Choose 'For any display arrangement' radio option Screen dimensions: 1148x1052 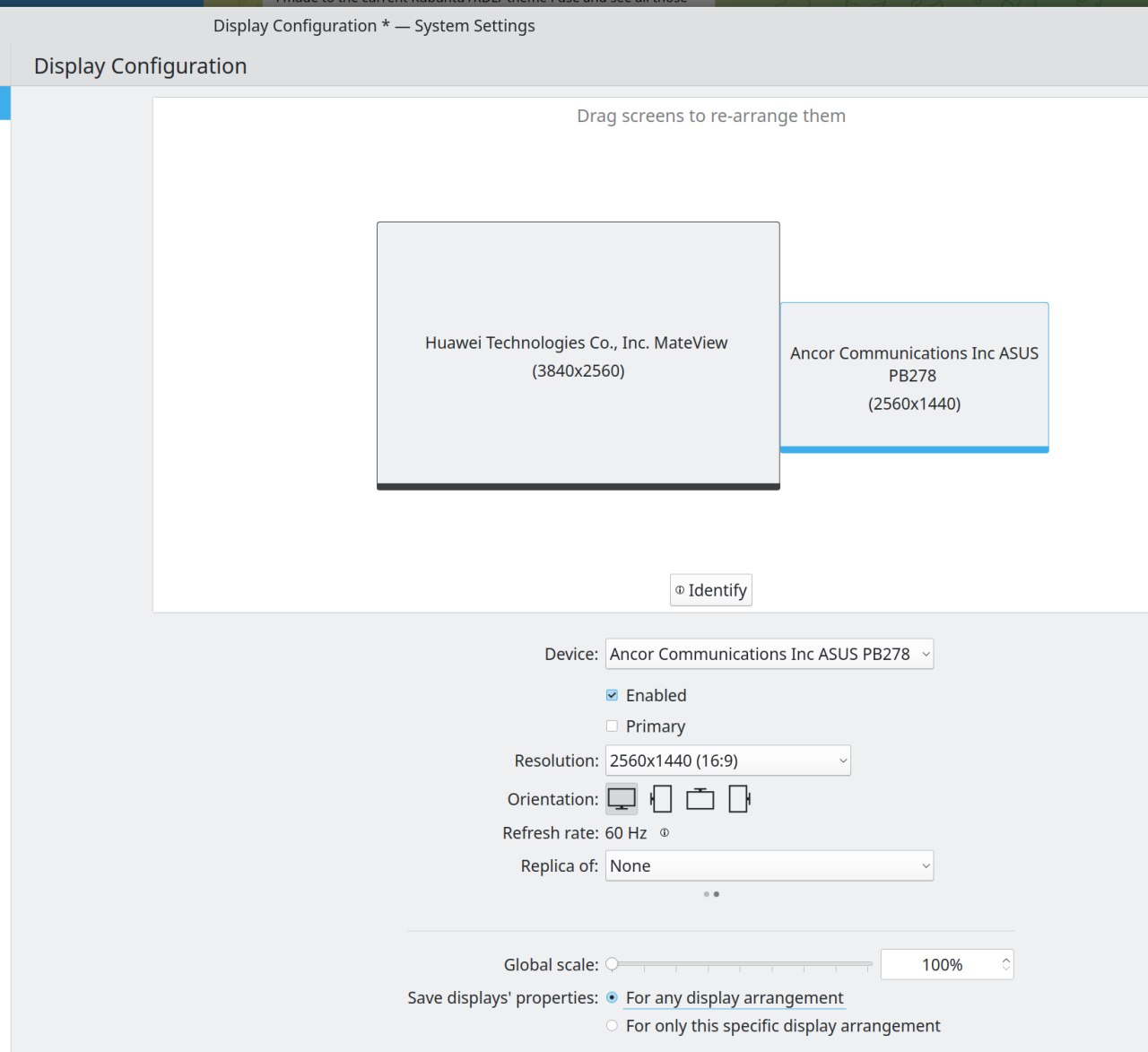click(x=612, y=997)
